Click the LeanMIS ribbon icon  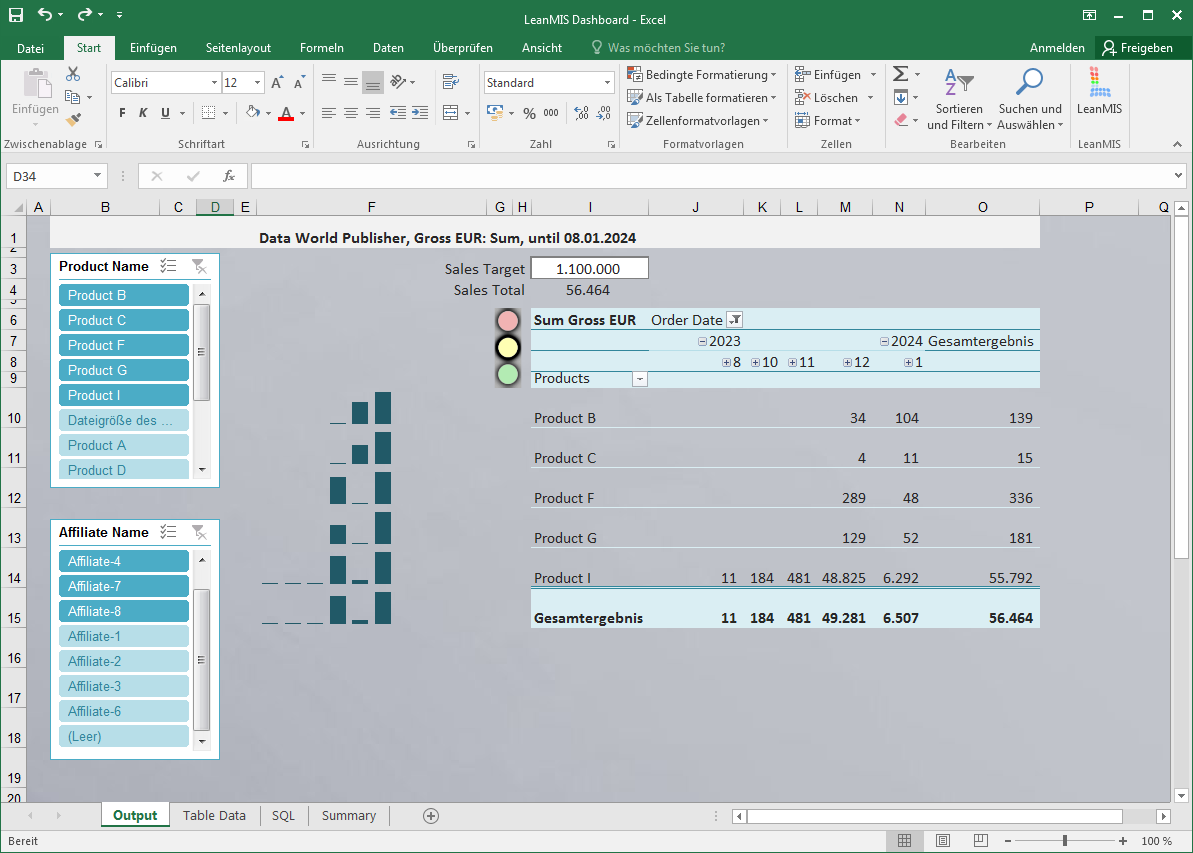point(1099,90)
